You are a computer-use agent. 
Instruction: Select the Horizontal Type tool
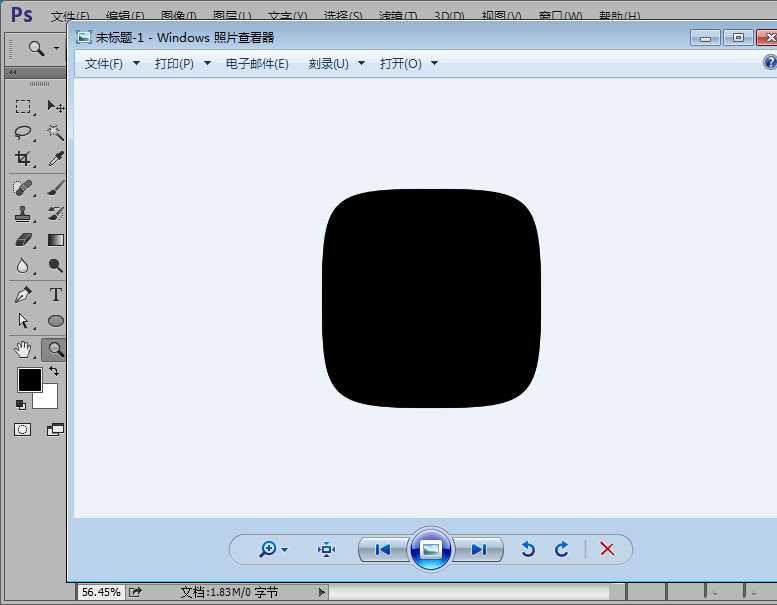click(x=56, y=295)
